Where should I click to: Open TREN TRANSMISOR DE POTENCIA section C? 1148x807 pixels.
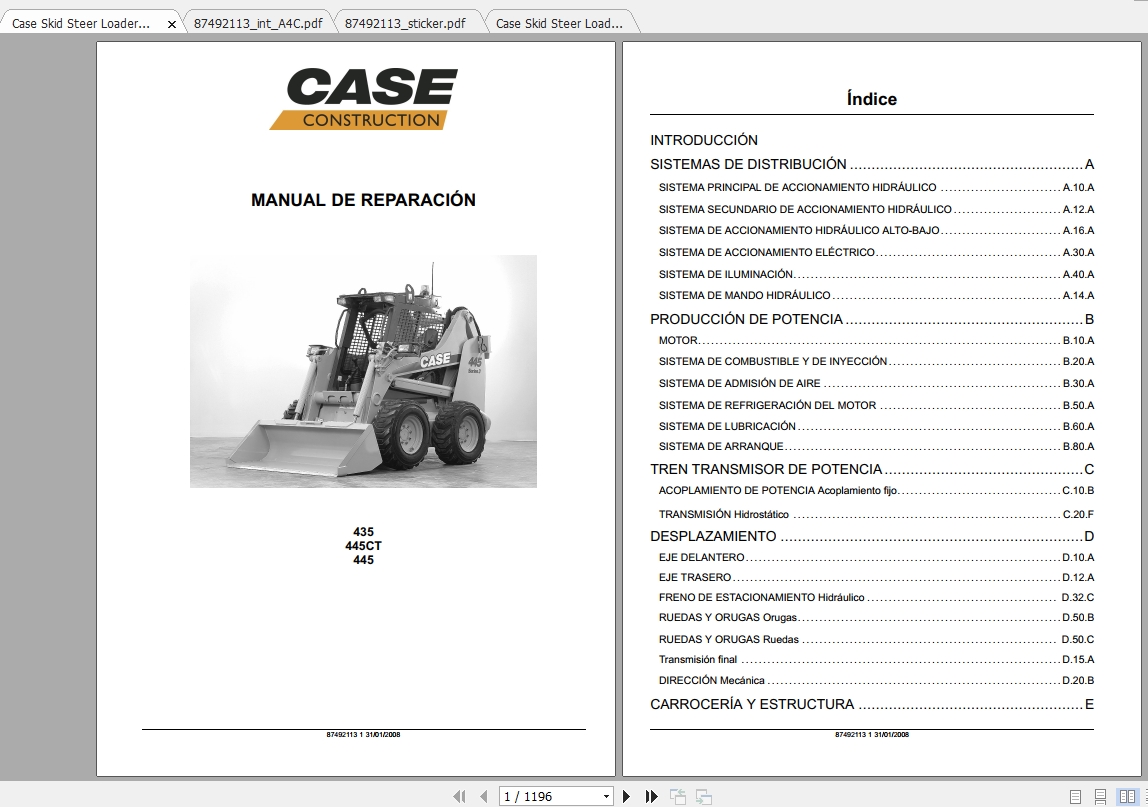[x=872, y=469]
